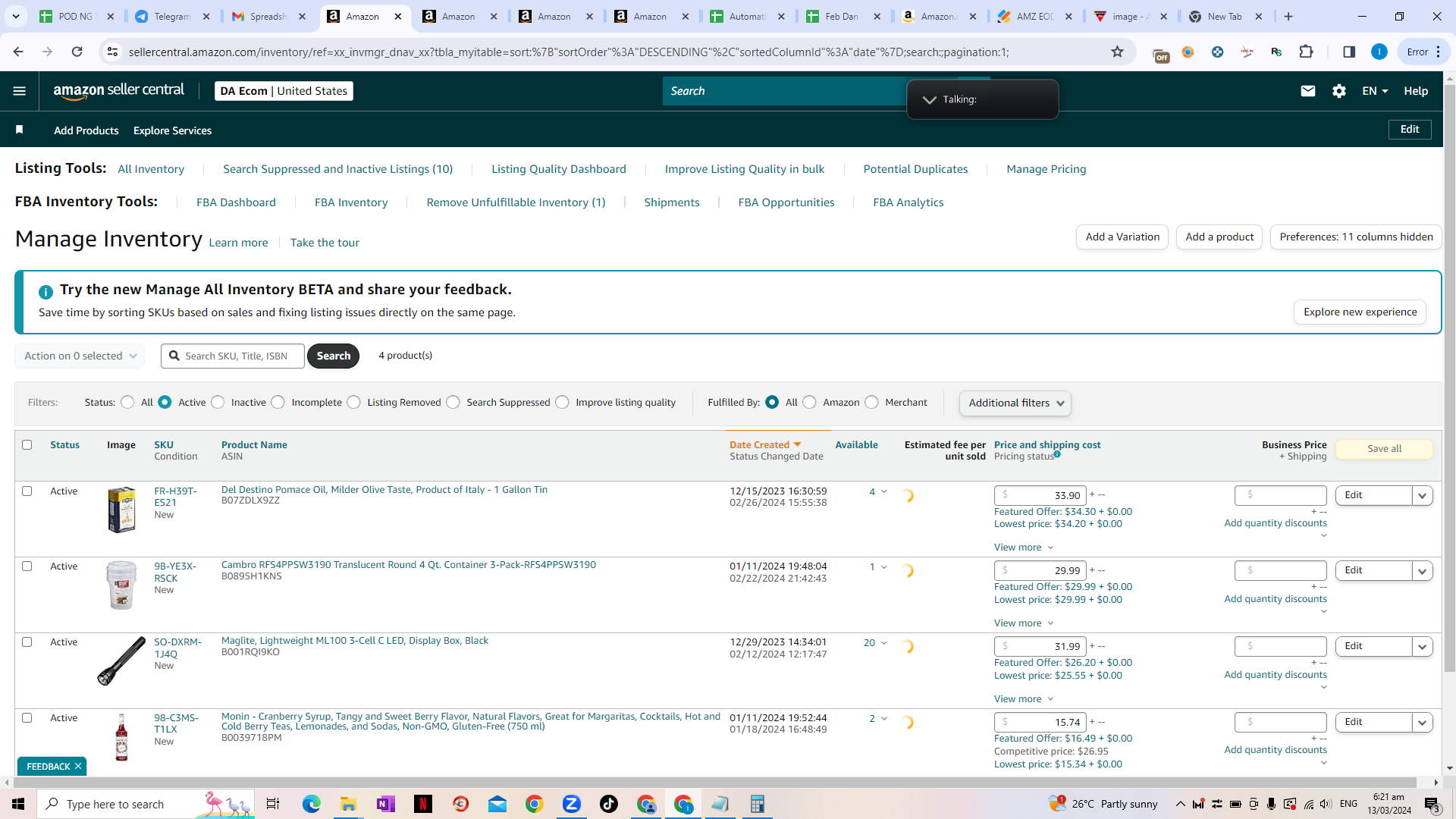Image resolution: width=1456 pixels, height=819 pixels.
Task: Select the Maglite flashlight row checkbox
Action: point(27,642)
